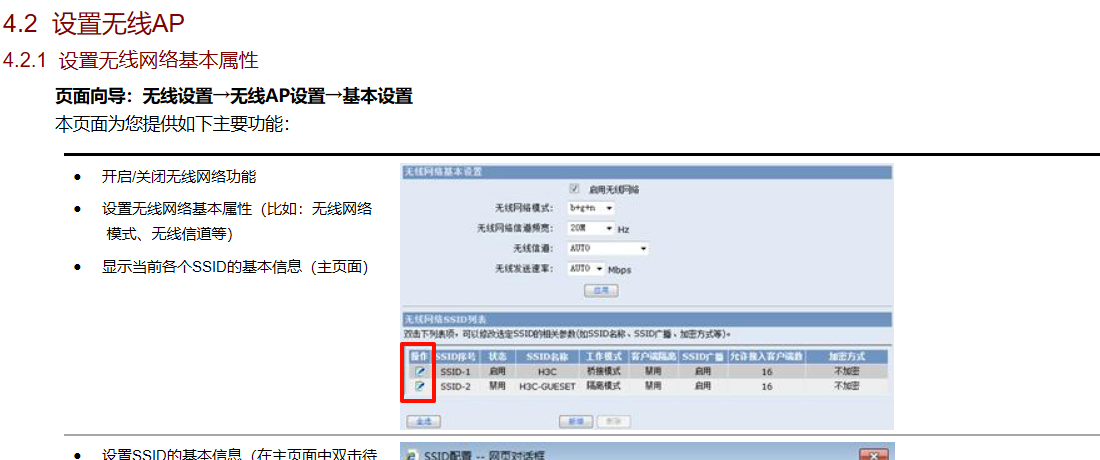Open the 无线发送速率 AUTO dropdown
1100x460 pixels.
(586, 269)
